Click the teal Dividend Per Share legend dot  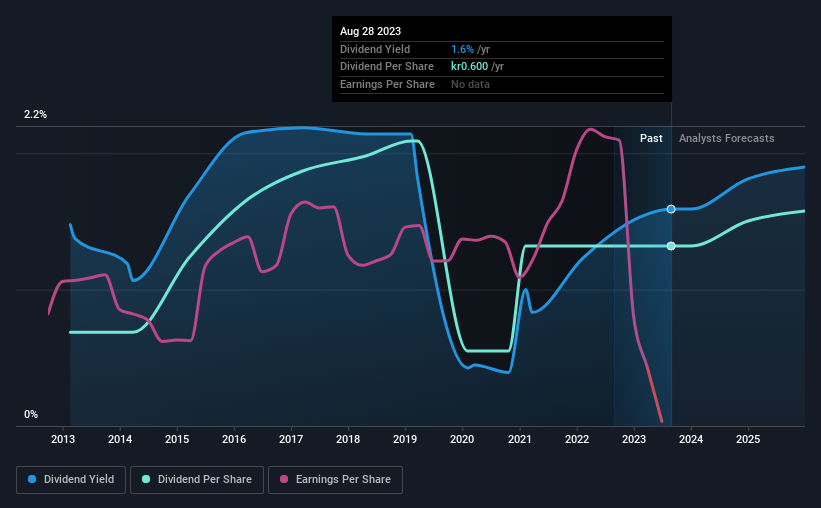(x=146, y=479)
